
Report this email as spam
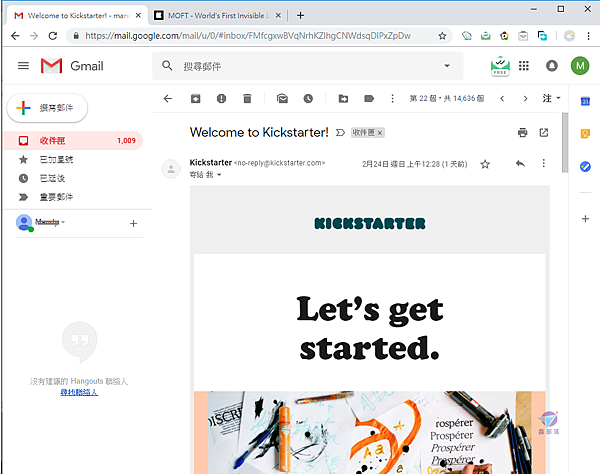[x=221, y=99]
